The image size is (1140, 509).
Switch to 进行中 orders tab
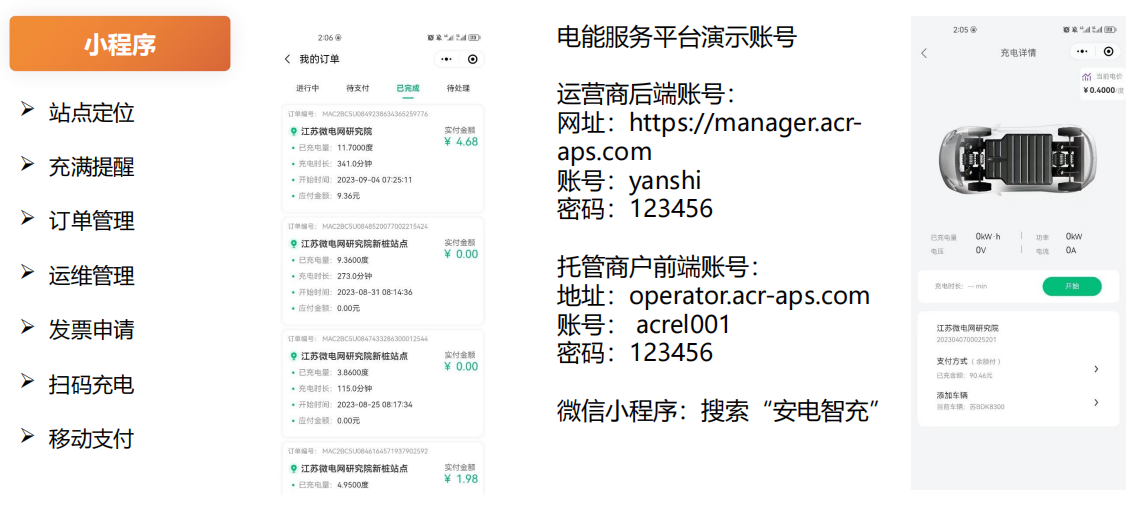click(x=307, y=88)
